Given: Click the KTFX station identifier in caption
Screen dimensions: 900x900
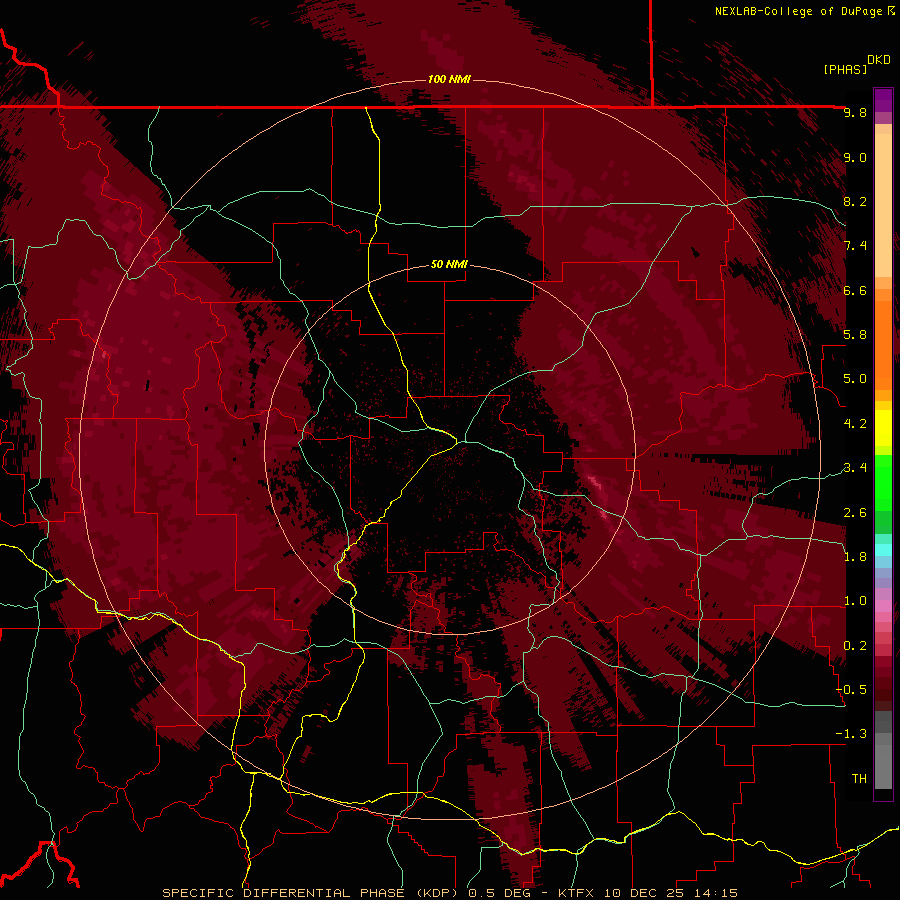Looking at the screenshot, I should [x=574, y=893].
